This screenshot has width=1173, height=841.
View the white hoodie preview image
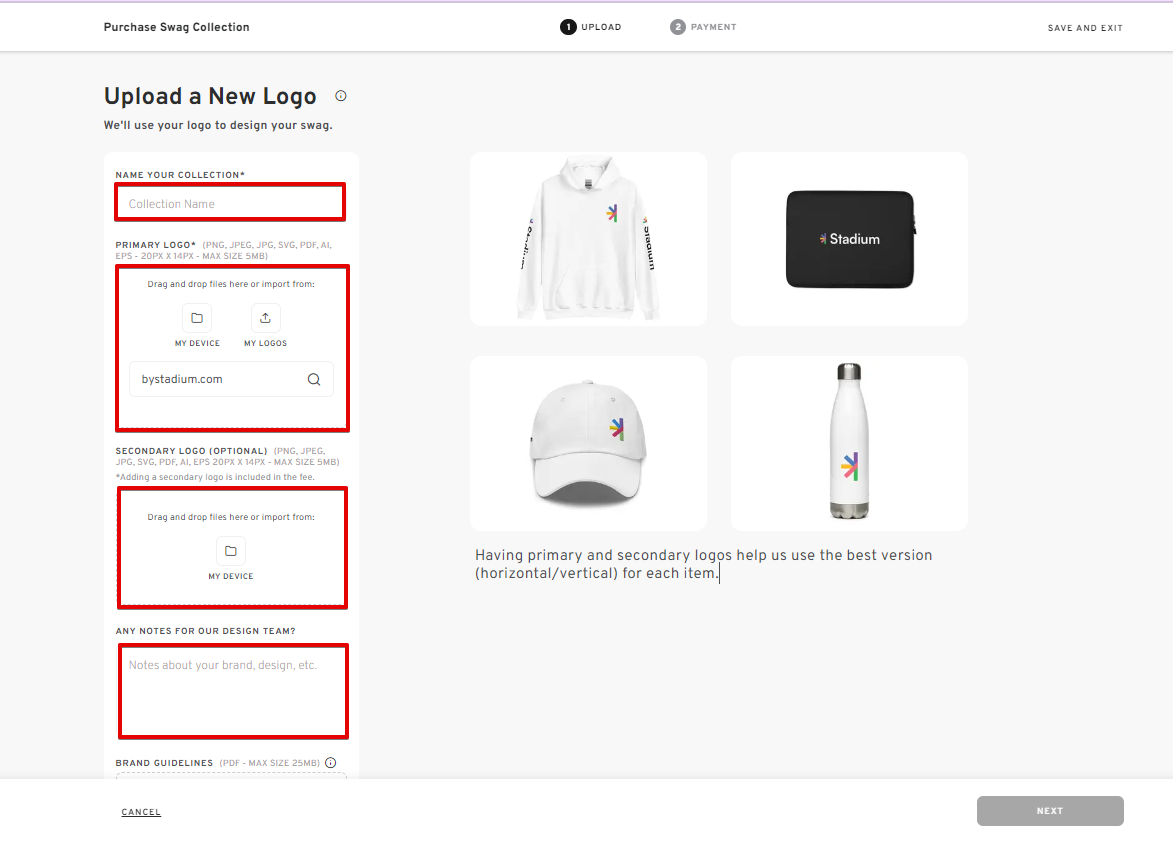(x=588, y=238)
